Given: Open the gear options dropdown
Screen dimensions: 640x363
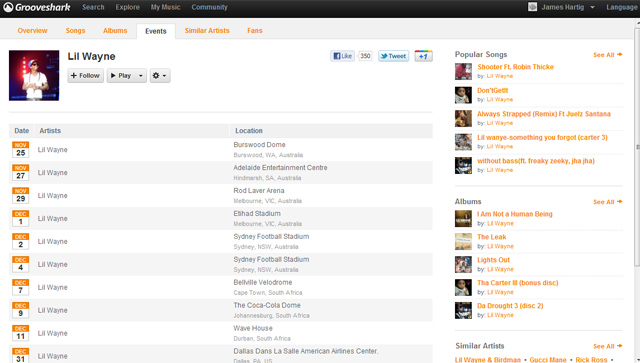Looking at the screenshot, I should pos(160,76).
